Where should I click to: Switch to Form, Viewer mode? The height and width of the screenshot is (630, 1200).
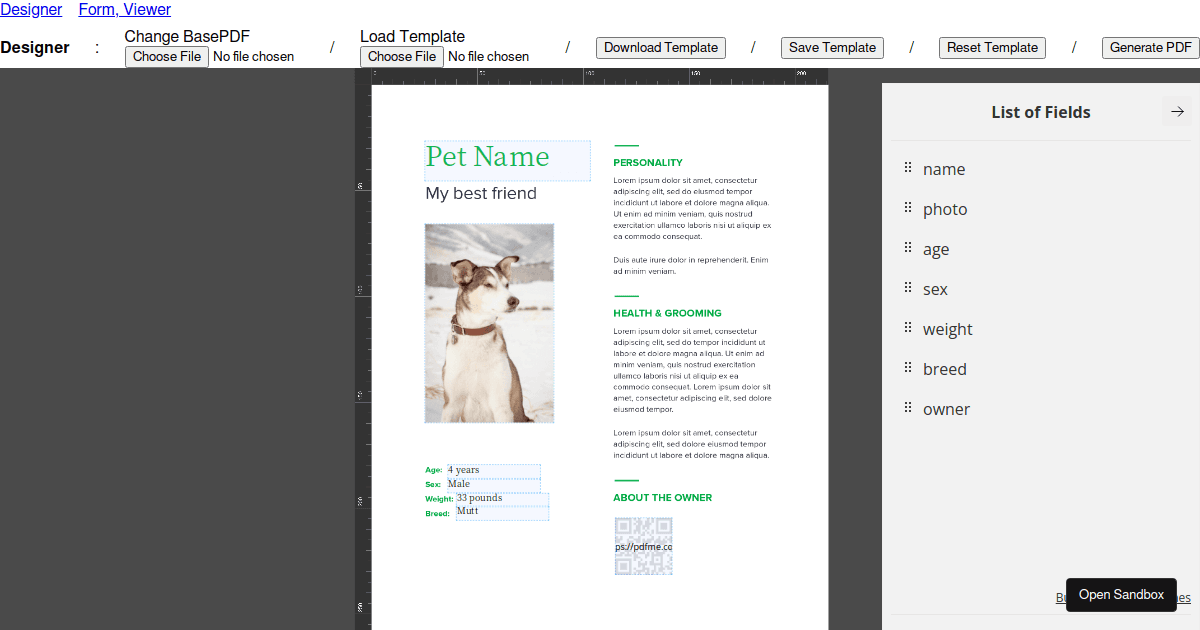(124, 9)
